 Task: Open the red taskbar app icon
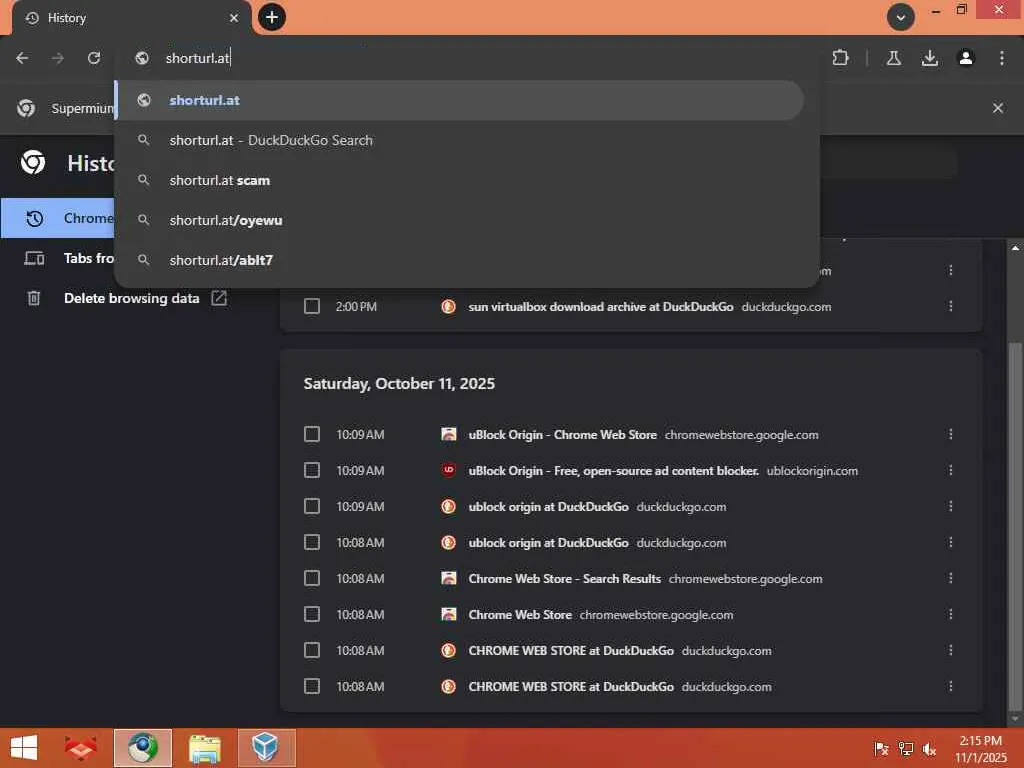(80, 748)
